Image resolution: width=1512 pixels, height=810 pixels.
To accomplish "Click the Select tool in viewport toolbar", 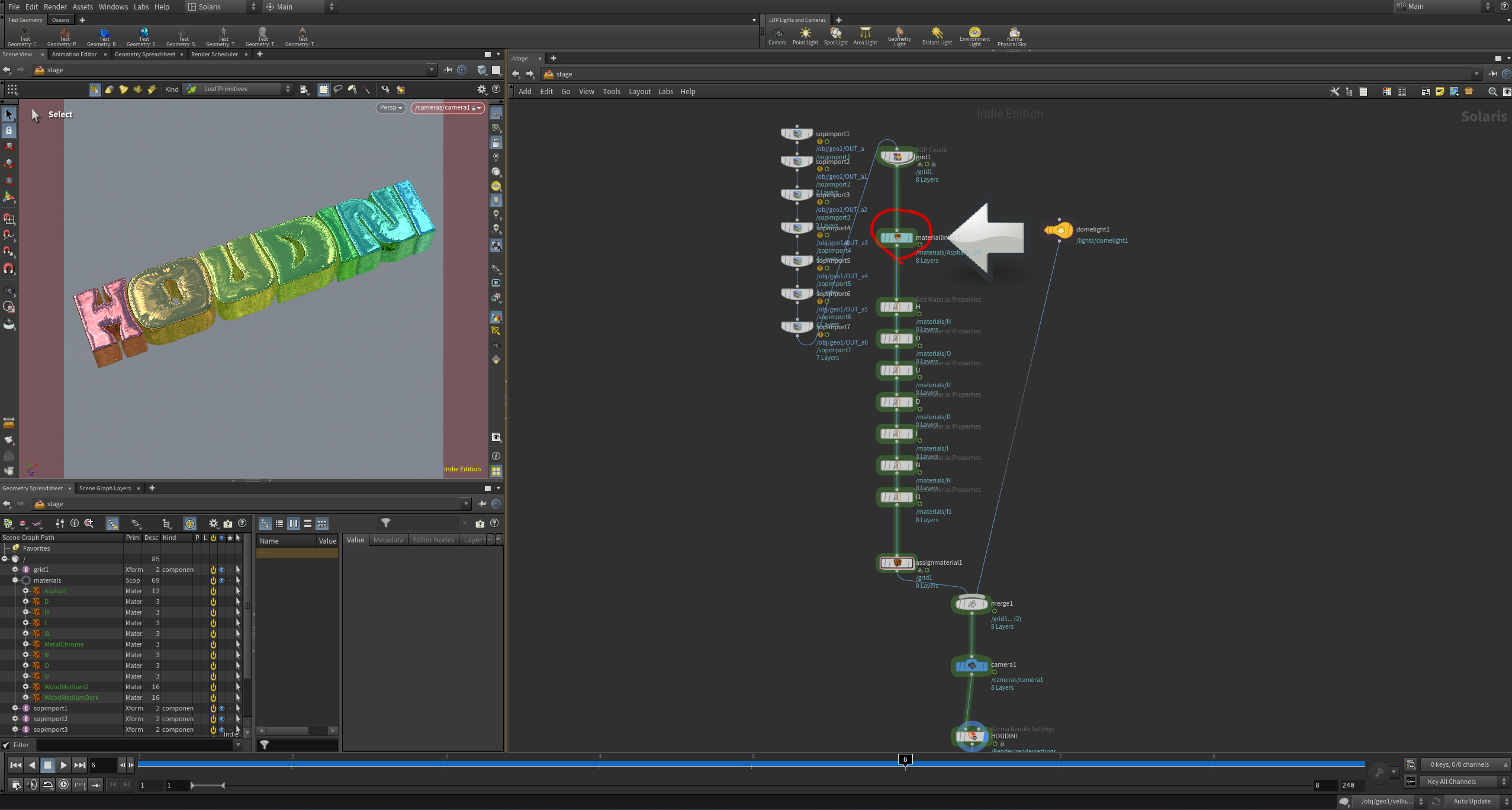I will (x=9, y=114).
